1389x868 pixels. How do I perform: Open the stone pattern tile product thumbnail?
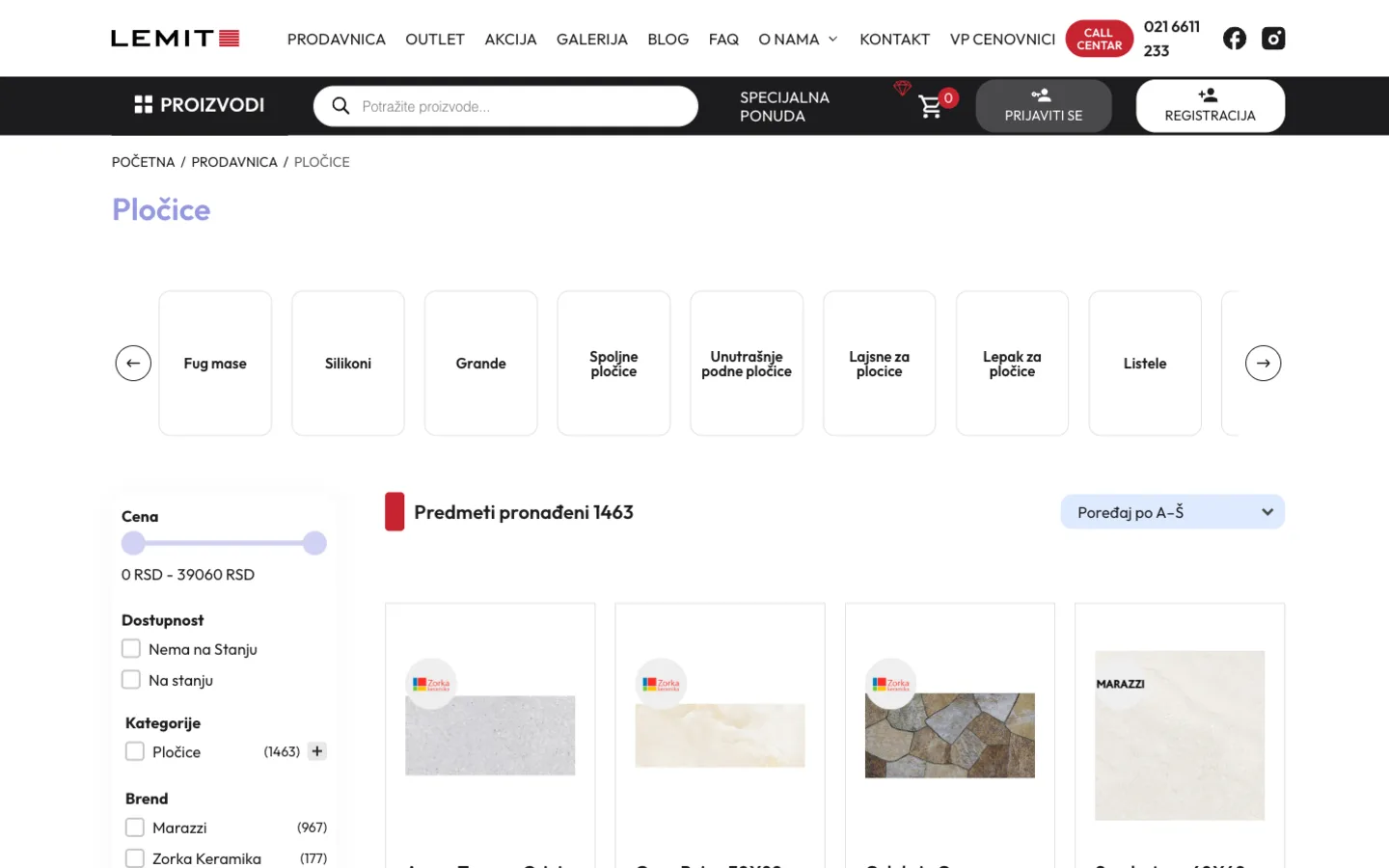click(950, 735)
